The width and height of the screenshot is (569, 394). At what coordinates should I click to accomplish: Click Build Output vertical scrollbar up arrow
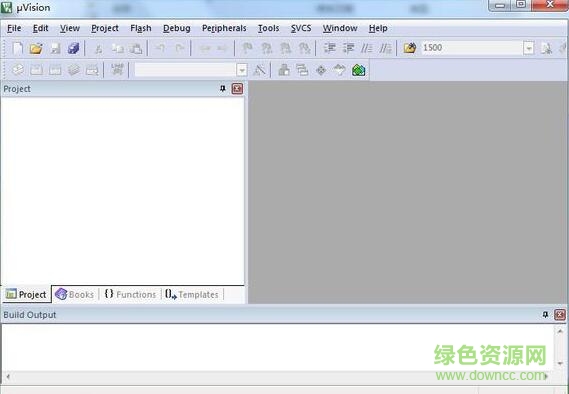560,331
